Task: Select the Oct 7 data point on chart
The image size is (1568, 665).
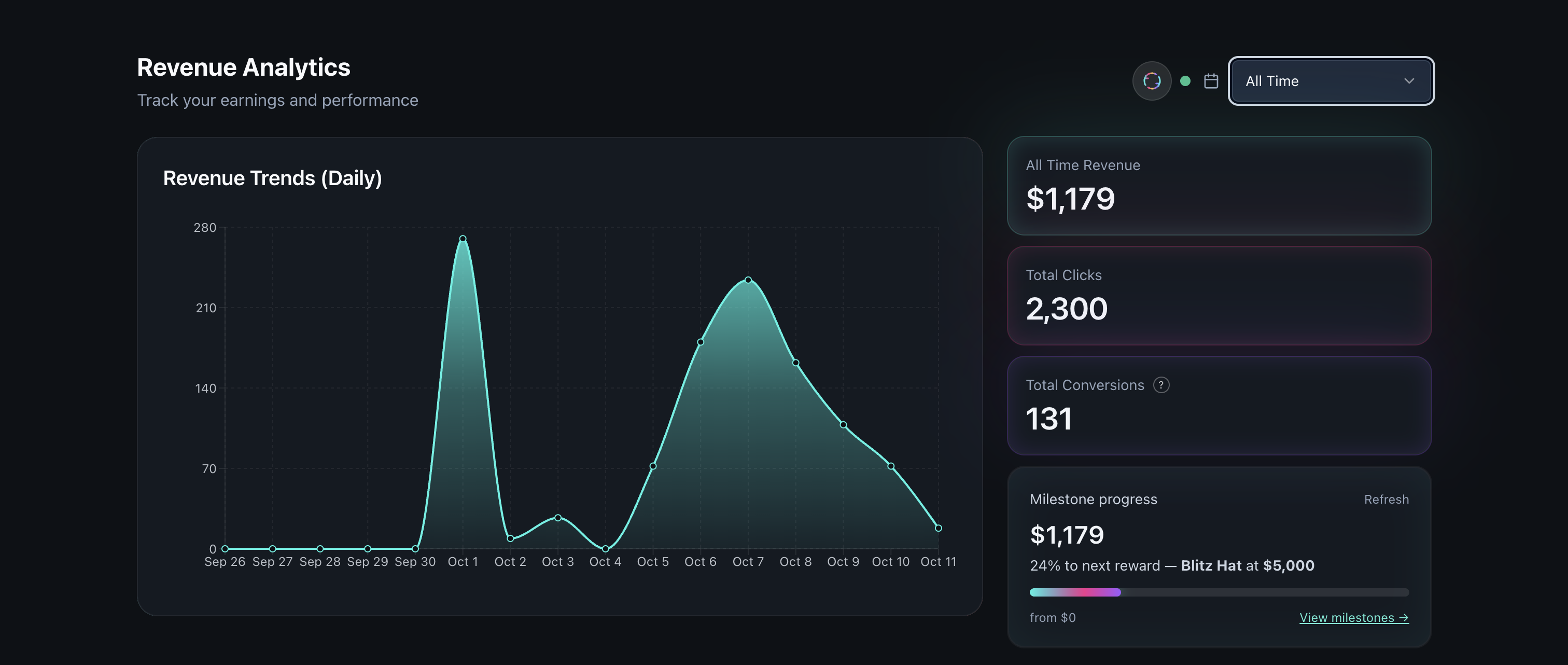Action: [x=748, y=280]
